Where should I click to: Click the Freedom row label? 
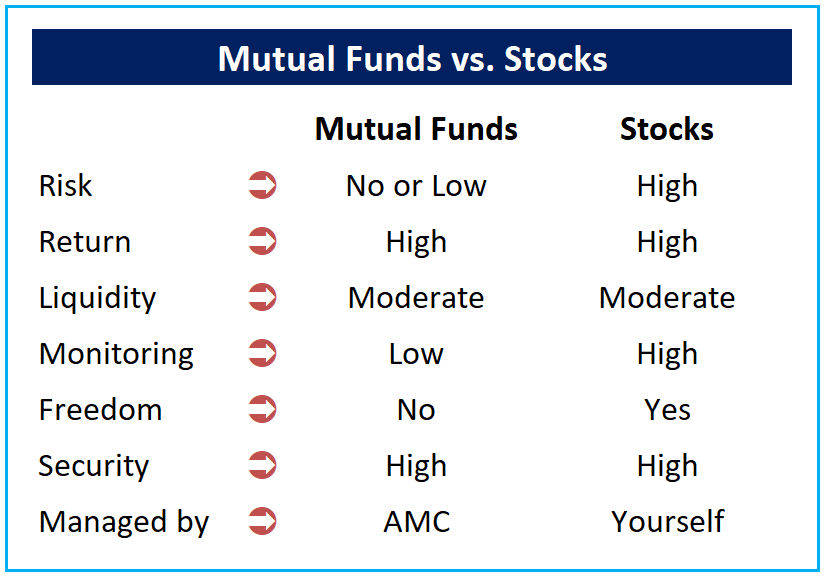(100, 410)
